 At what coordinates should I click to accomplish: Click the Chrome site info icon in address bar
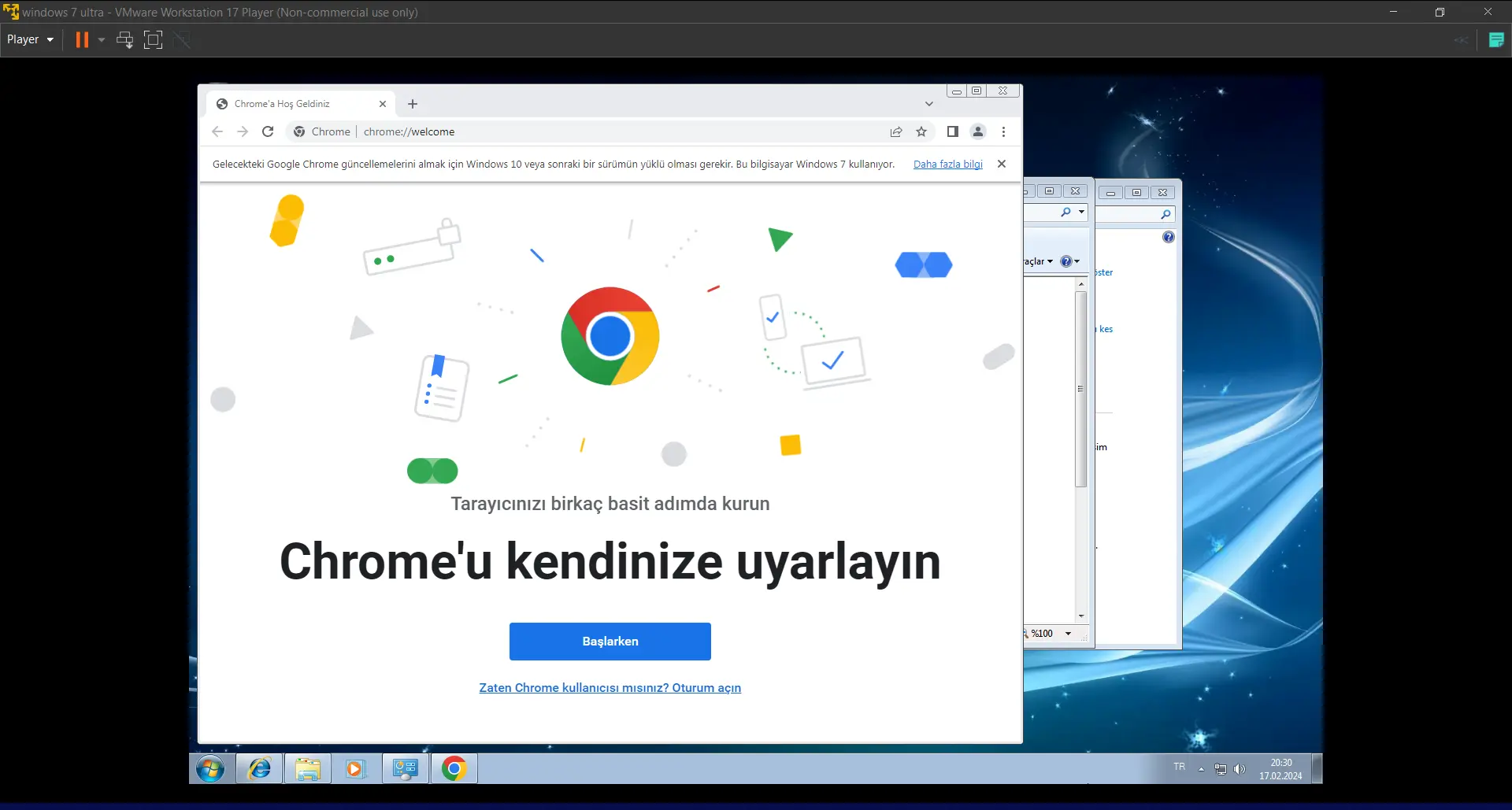(299, 131)
